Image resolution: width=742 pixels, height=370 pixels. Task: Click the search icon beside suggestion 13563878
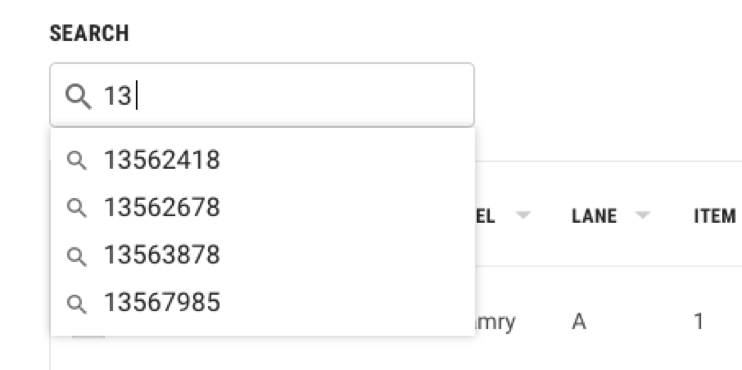pyautogui.click(x=77, y=256)
